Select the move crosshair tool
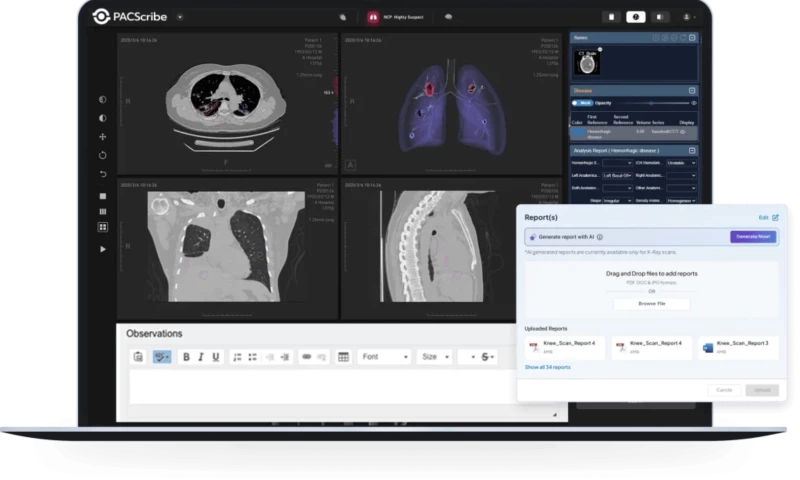 (x=103, y=137)
